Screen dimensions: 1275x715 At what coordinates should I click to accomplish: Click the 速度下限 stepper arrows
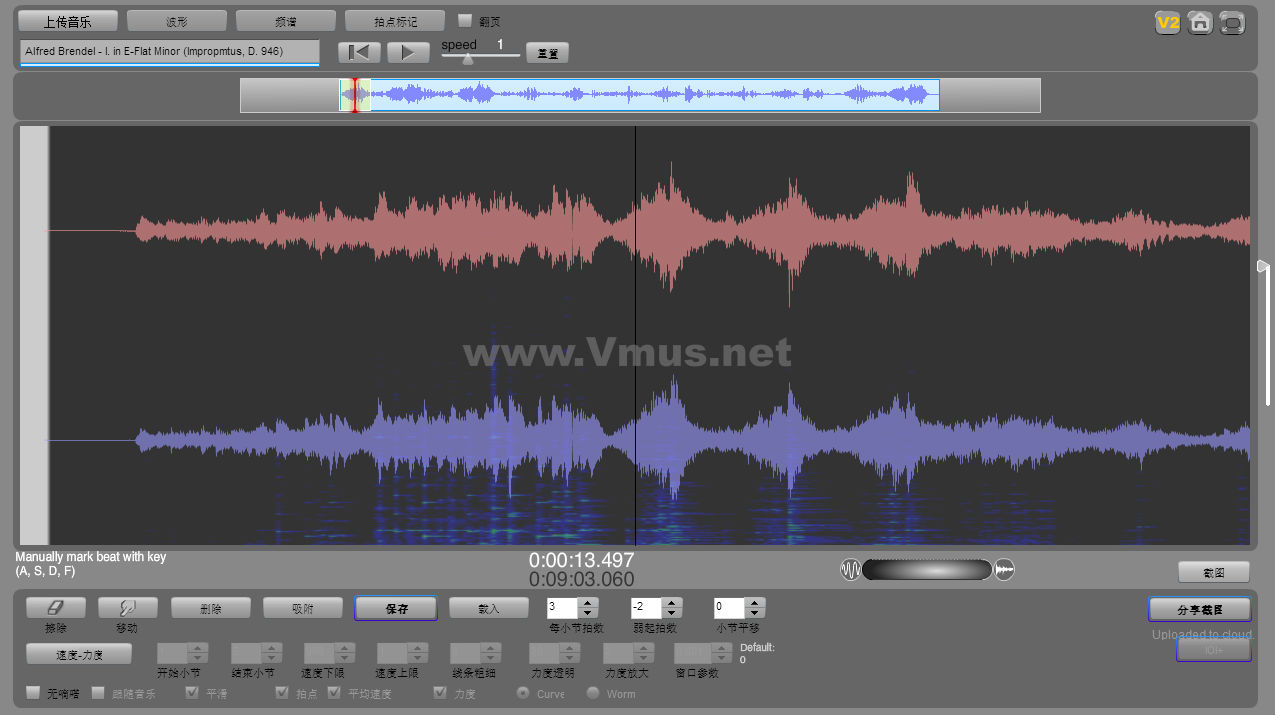pos(345,653)
